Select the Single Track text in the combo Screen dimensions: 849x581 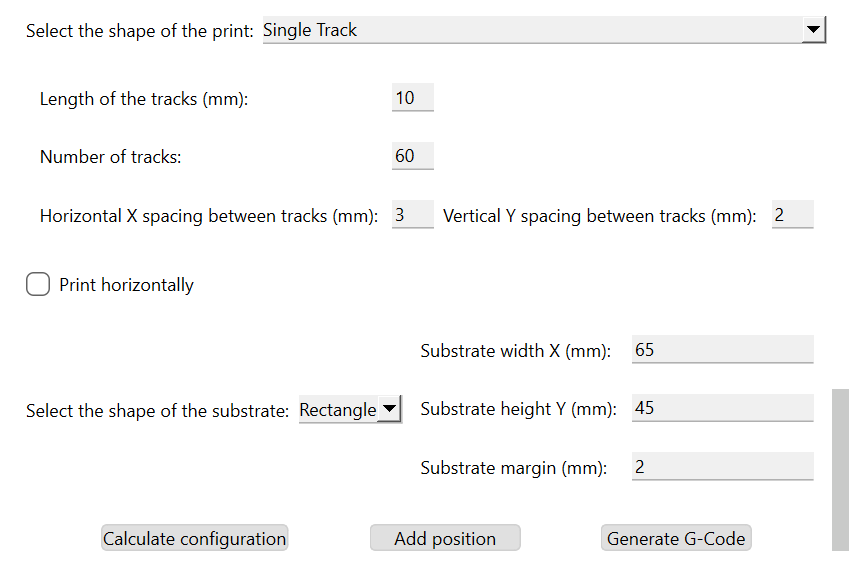point(309,30)
